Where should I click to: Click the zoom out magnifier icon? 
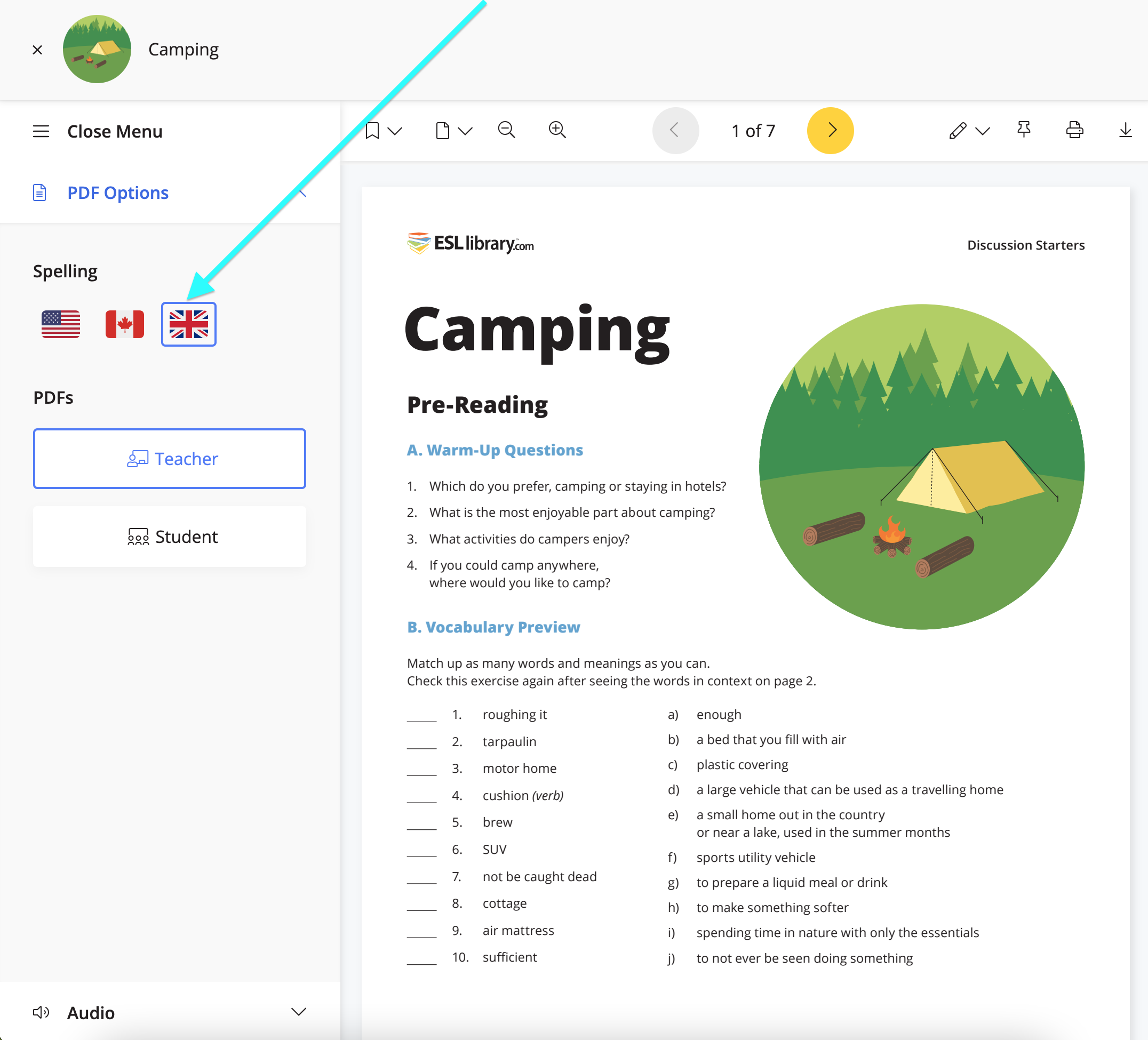tap(506, 130)
